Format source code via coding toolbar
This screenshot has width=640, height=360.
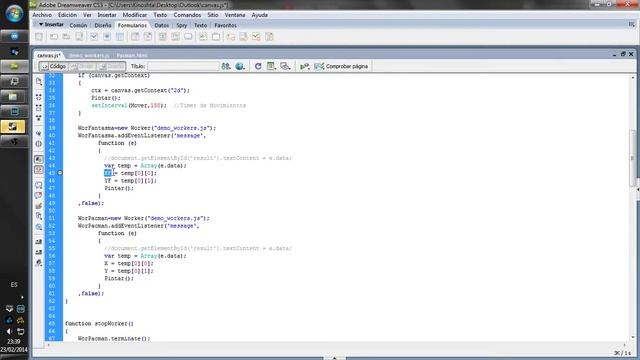pyautogui.click(x=39, y=262)
